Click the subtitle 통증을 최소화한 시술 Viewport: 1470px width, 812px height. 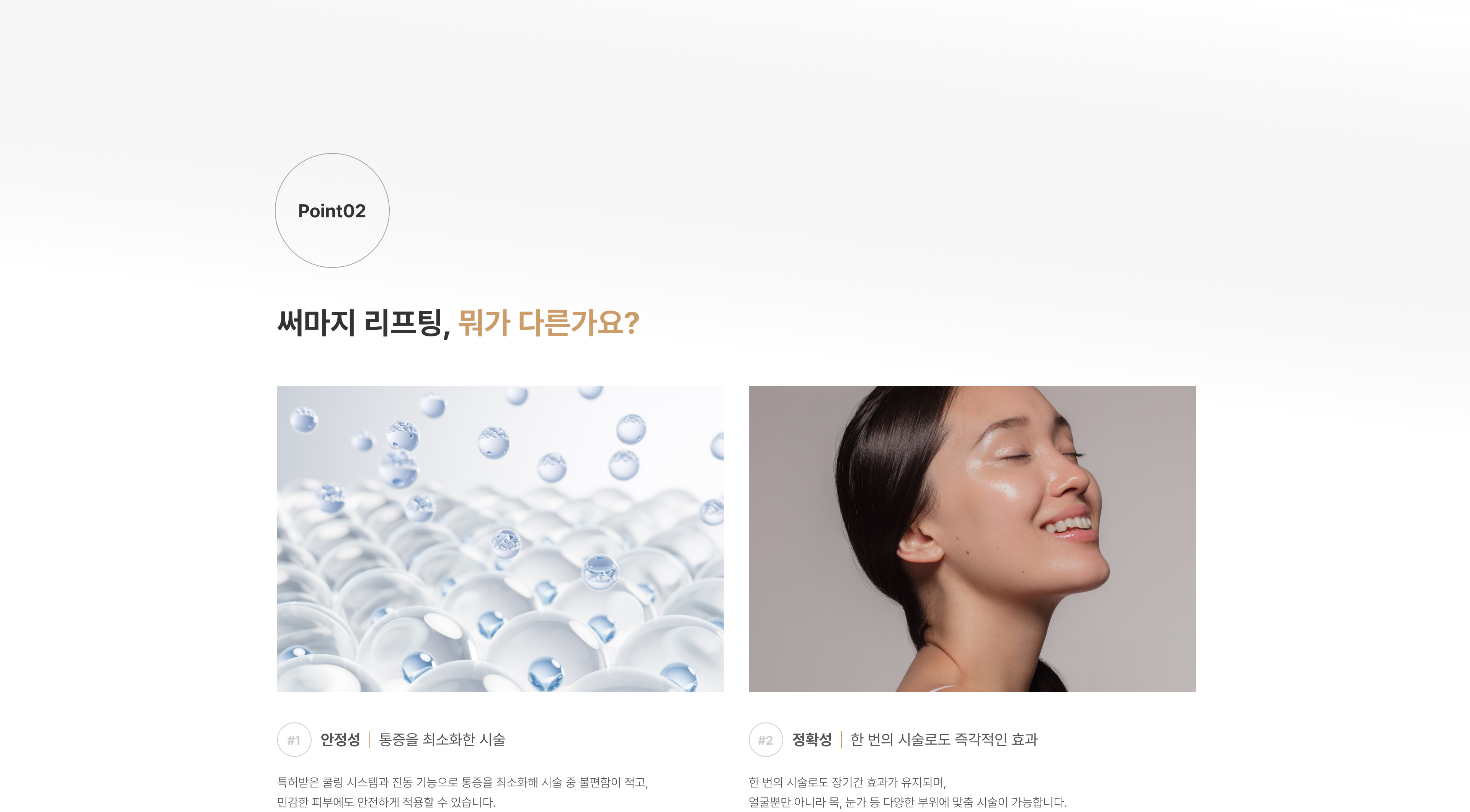[x=442, y=740]
